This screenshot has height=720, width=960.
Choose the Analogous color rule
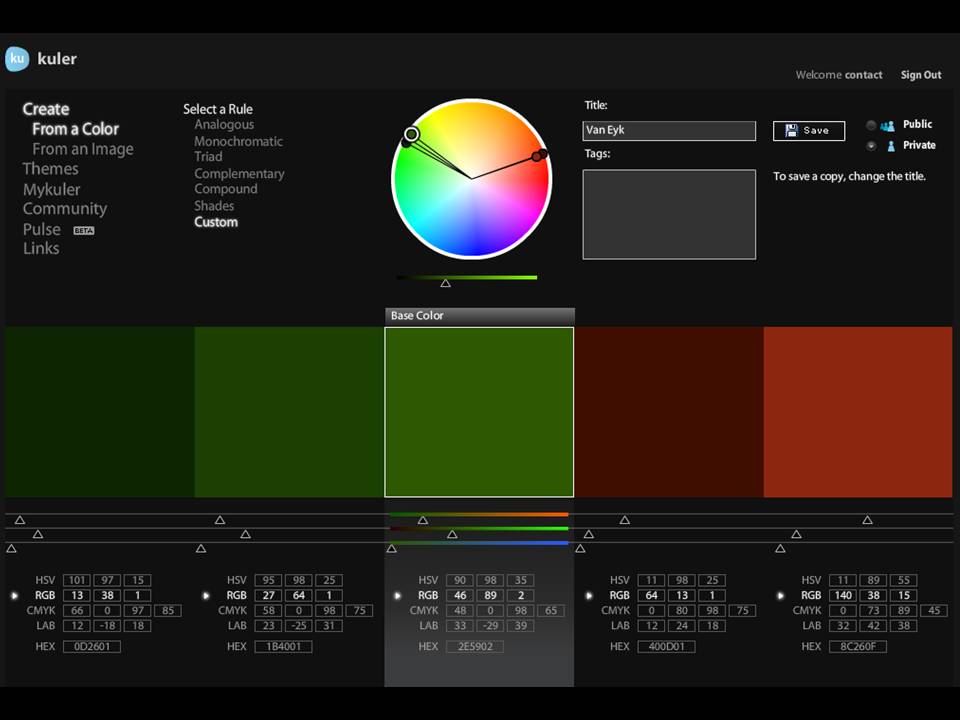pyautogui.click(x=224, y=124)
